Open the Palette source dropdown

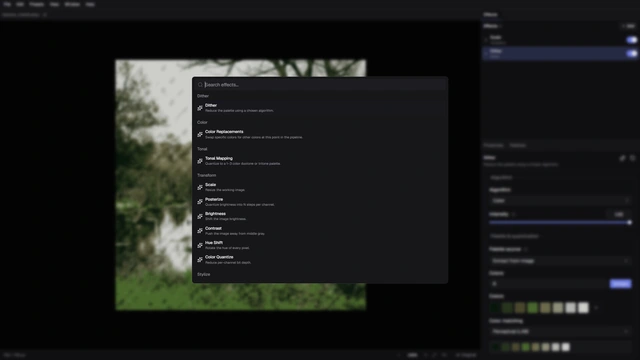tap(560, 260)
